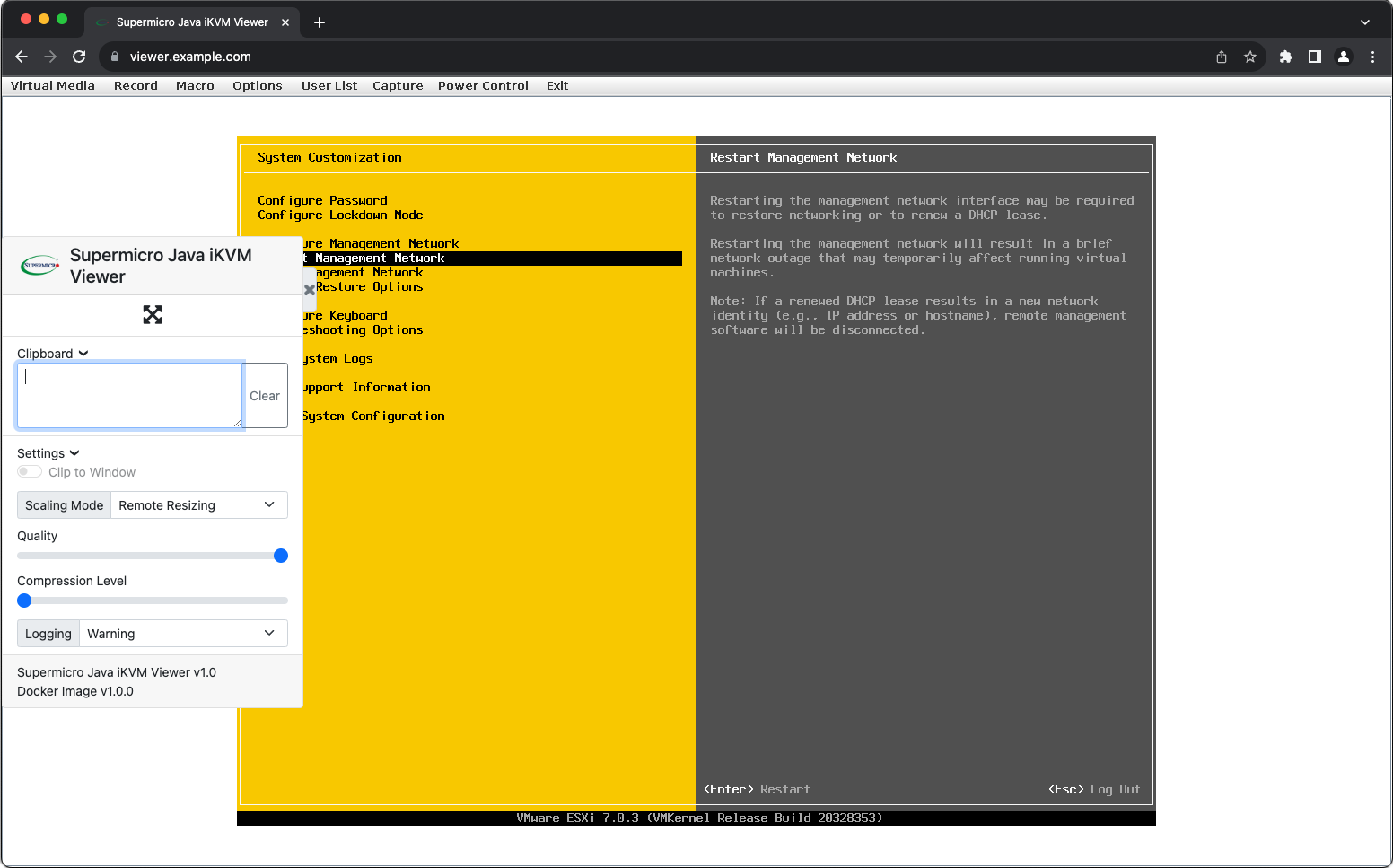This screenshot has width=1393, height=868.
Task: Click the Supermicro logo in panel header
Action: click(x=40, y=266)
